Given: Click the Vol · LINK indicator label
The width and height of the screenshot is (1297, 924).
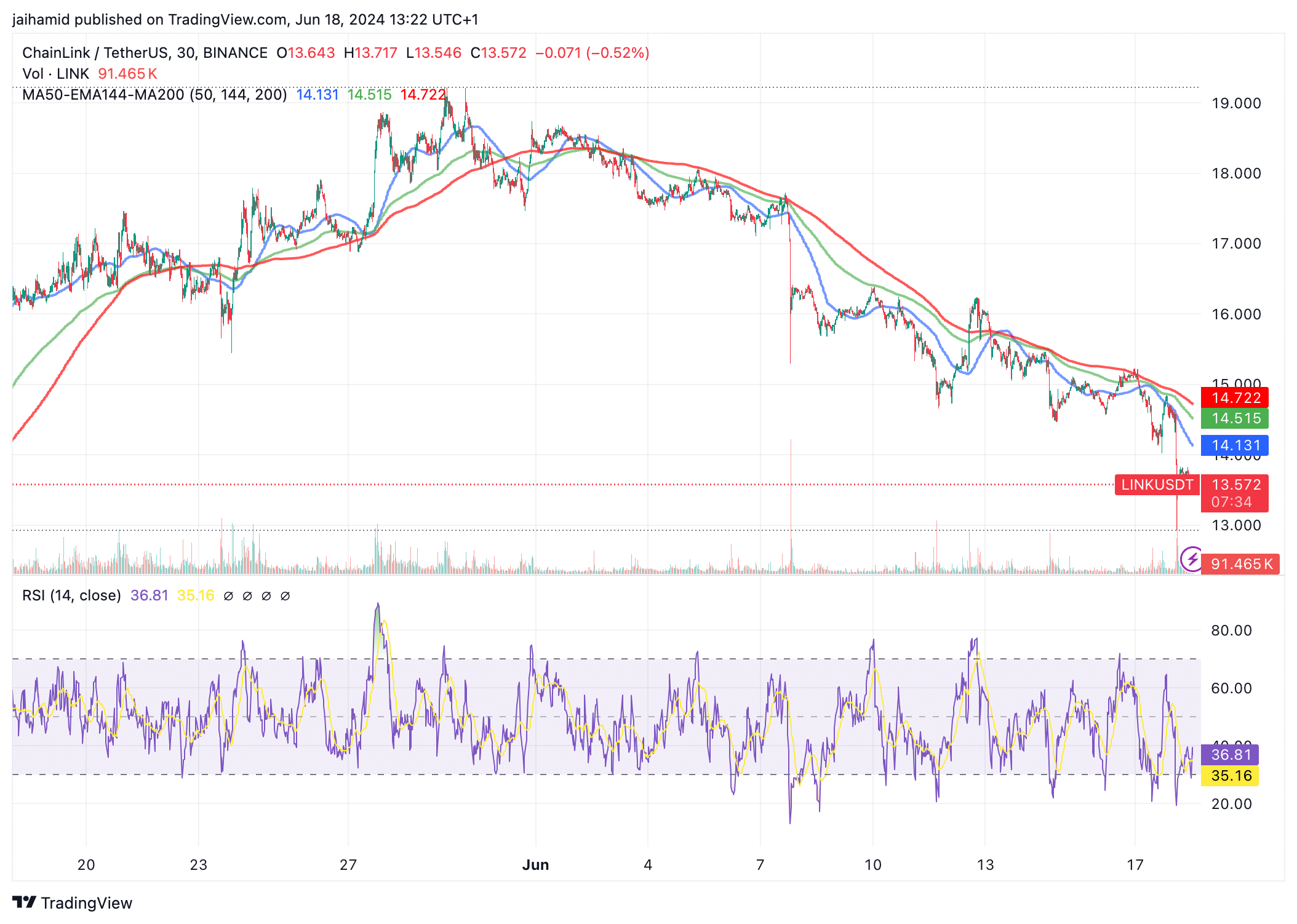Looking at the screenshot, I should (55, 74).
